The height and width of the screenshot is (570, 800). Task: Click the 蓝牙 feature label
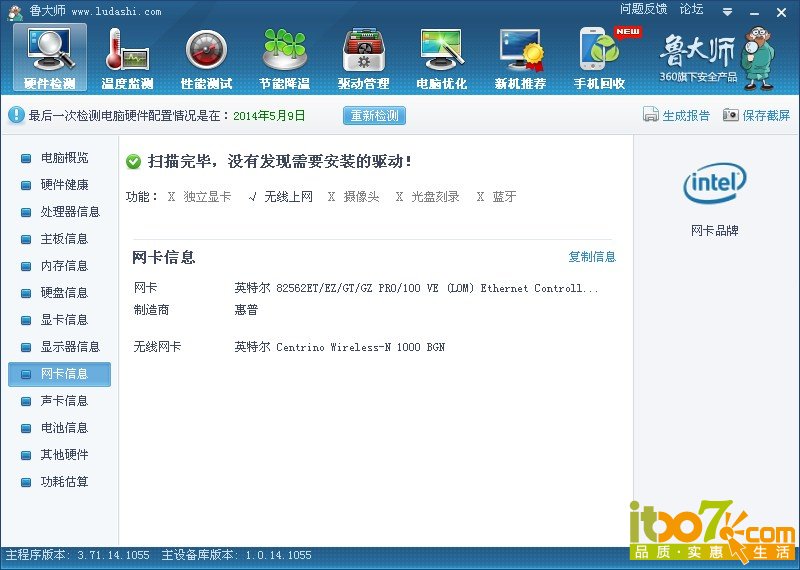[x=504, y=196]
